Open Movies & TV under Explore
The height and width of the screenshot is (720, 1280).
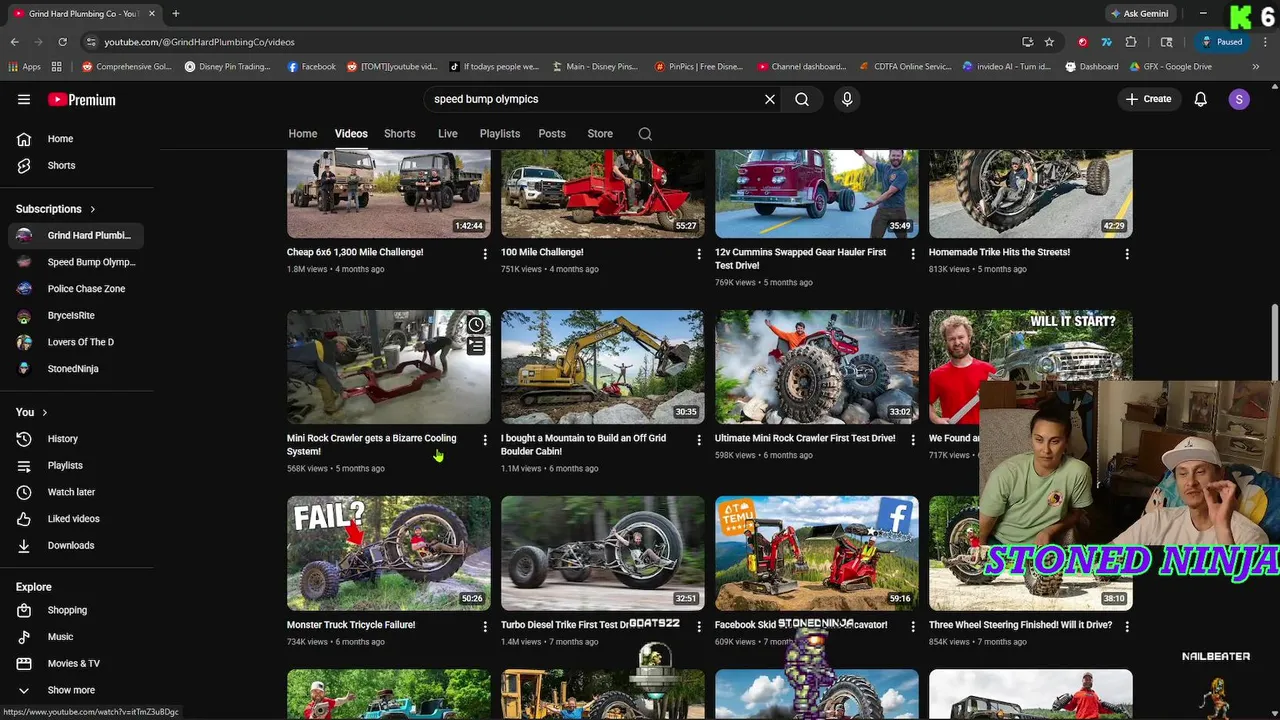pyautogui.click(x=77, y=664)
